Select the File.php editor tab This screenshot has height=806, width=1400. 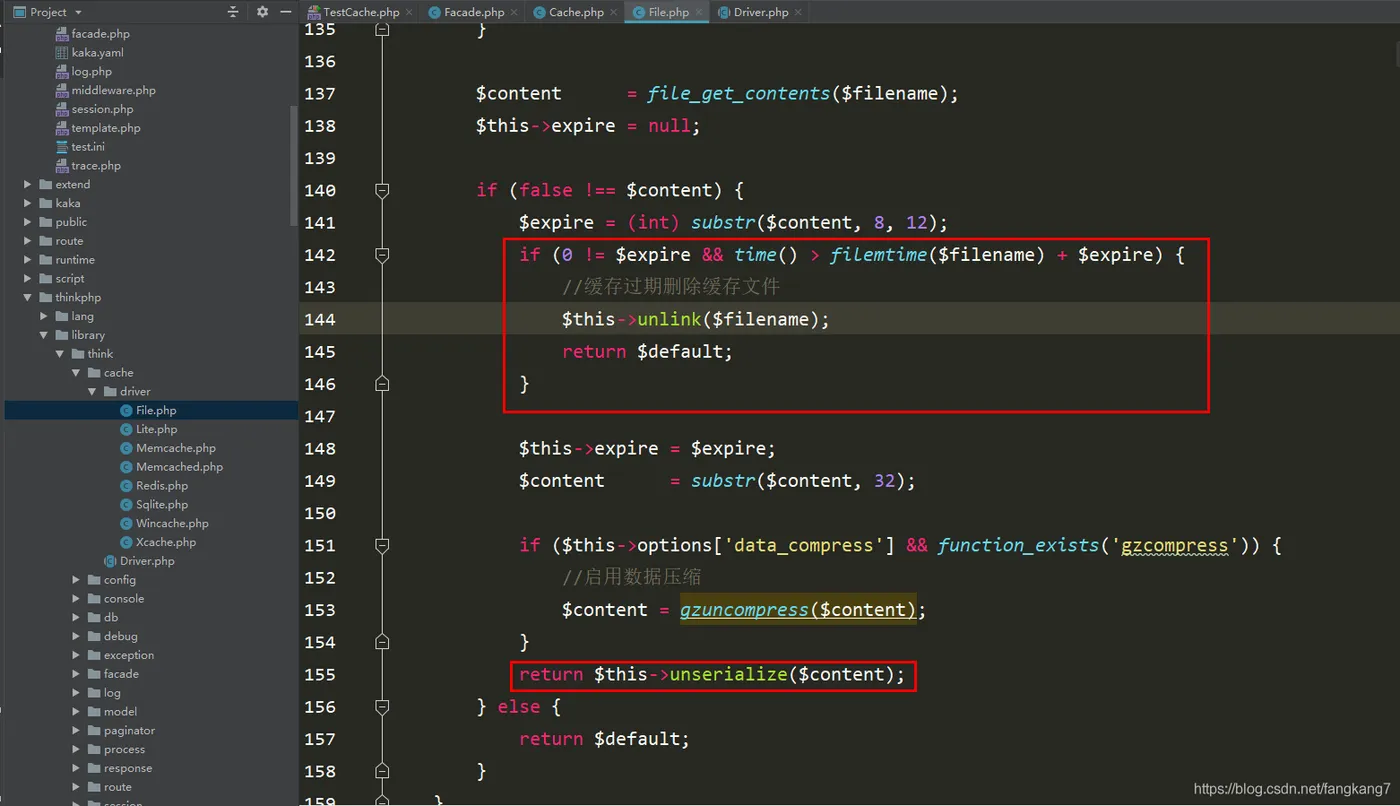[668, 12]
